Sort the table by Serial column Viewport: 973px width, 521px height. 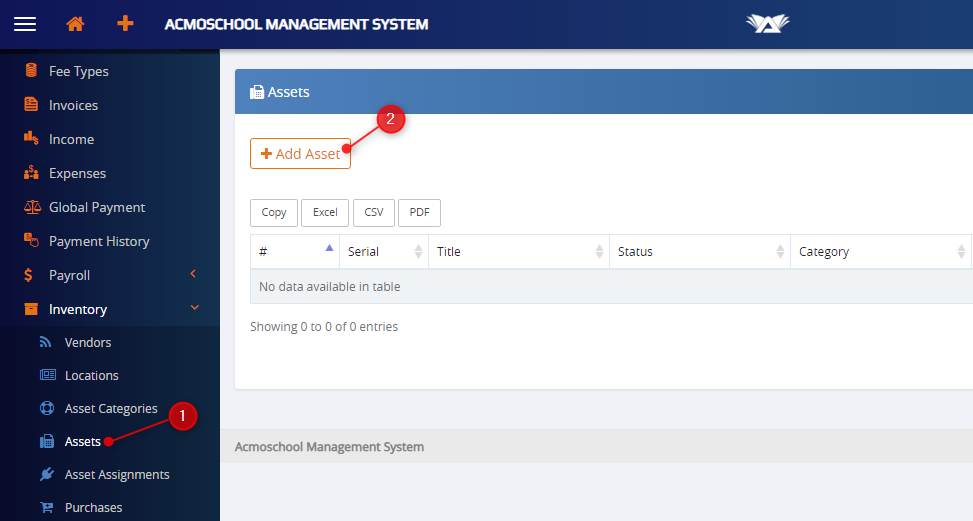point(384,252)
